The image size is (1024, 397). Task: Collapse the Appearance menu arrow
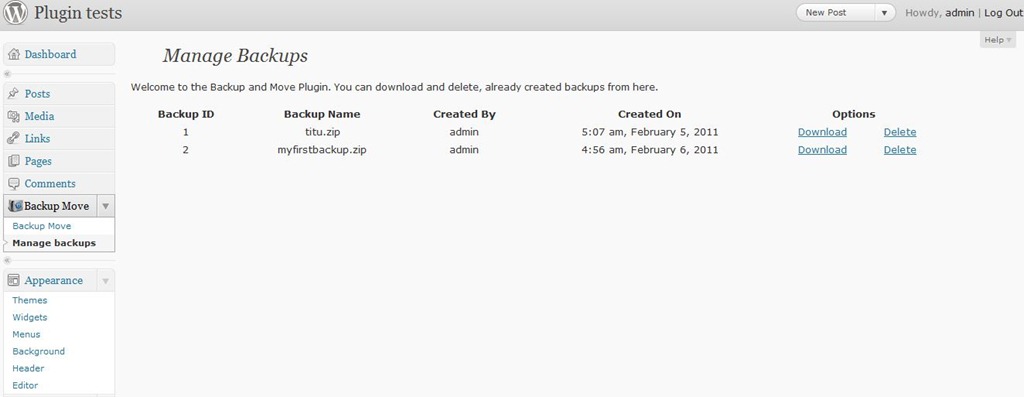point(106,281)
